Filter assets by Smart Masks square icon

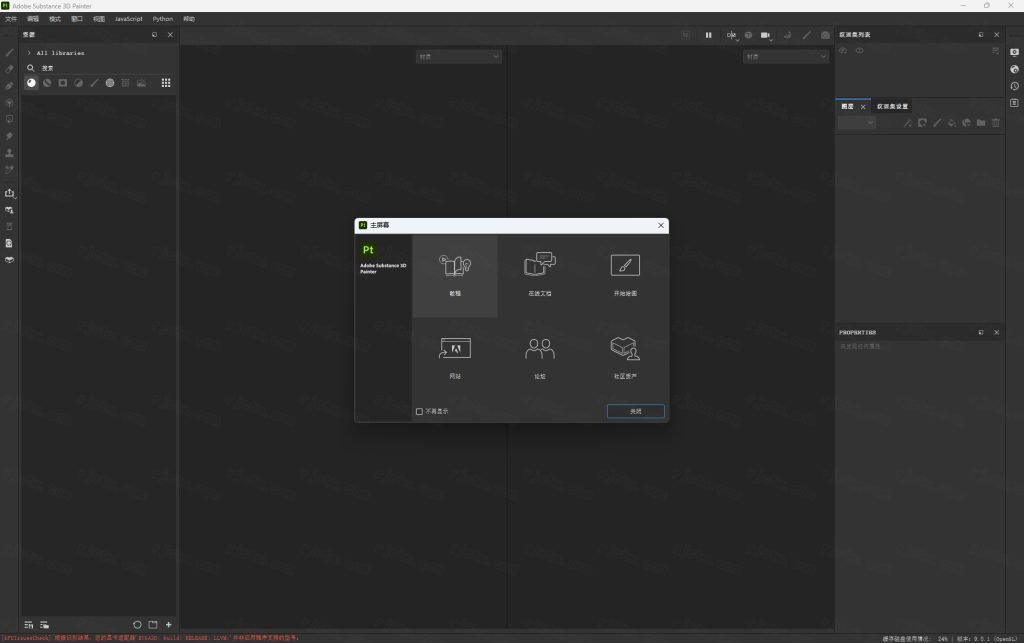63,83
